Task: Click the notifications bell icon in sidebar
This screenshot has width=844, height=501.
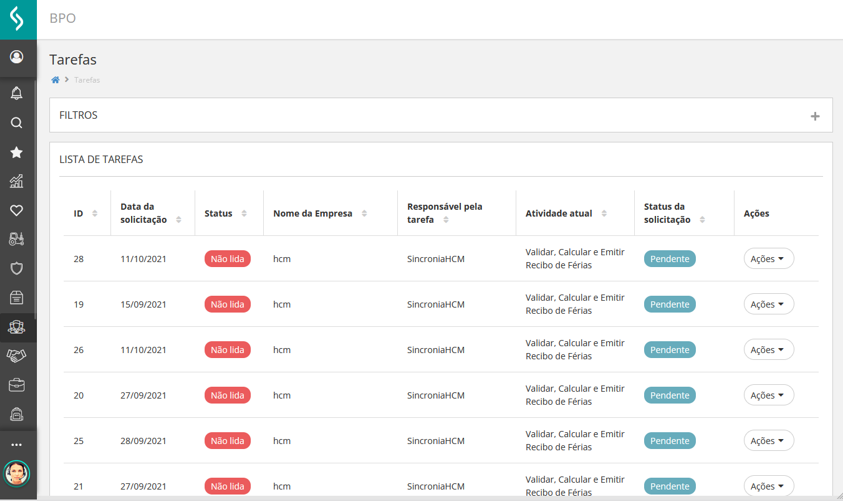Action: (17, 93)
